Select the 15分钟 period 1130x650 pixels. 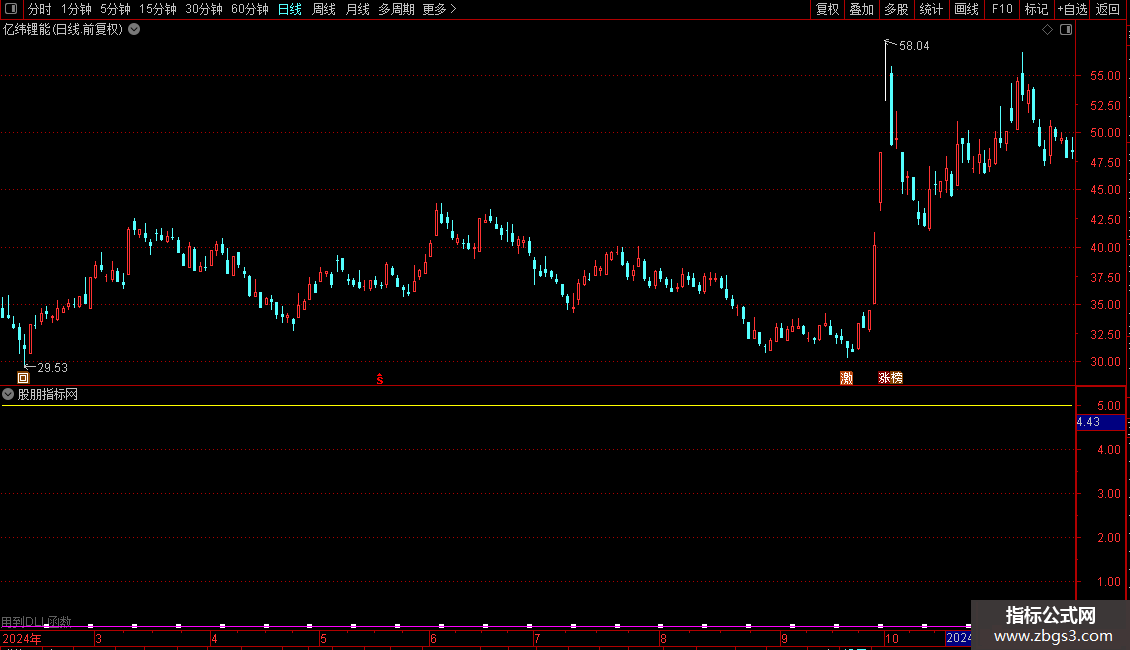[158, 9]
